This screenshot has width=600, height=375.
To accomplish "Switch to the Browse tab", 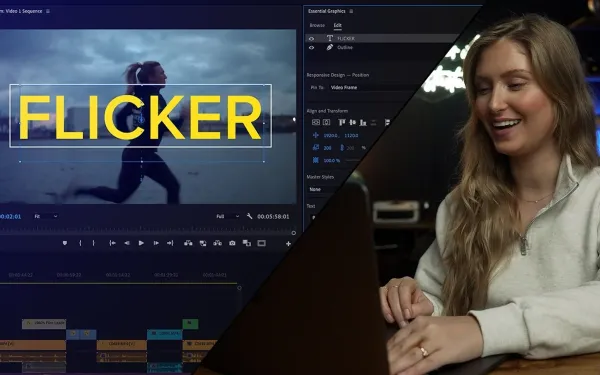I will point(317,25).
